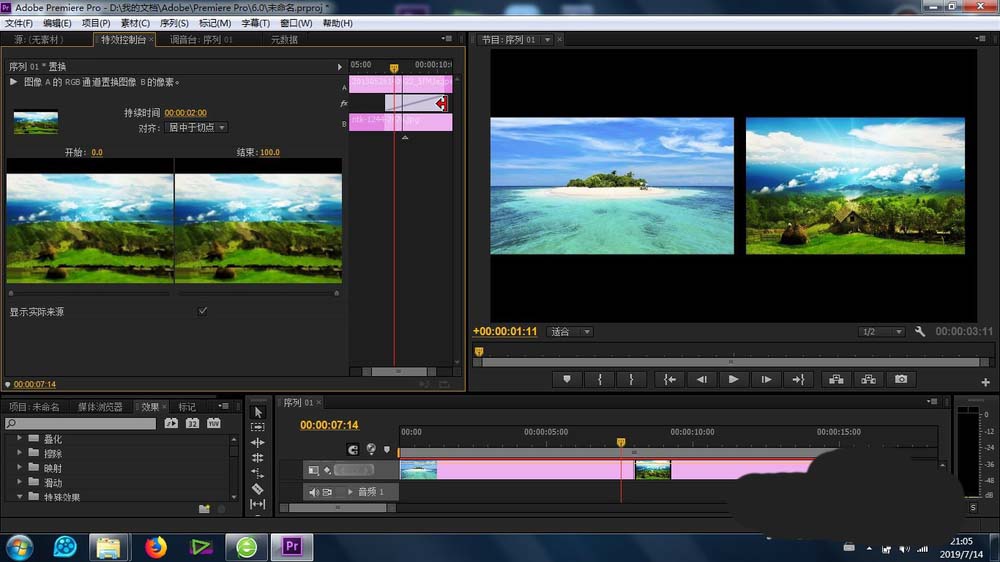
Task: Click the Program monitor playhead marker
Action: [x=479, y=351]
